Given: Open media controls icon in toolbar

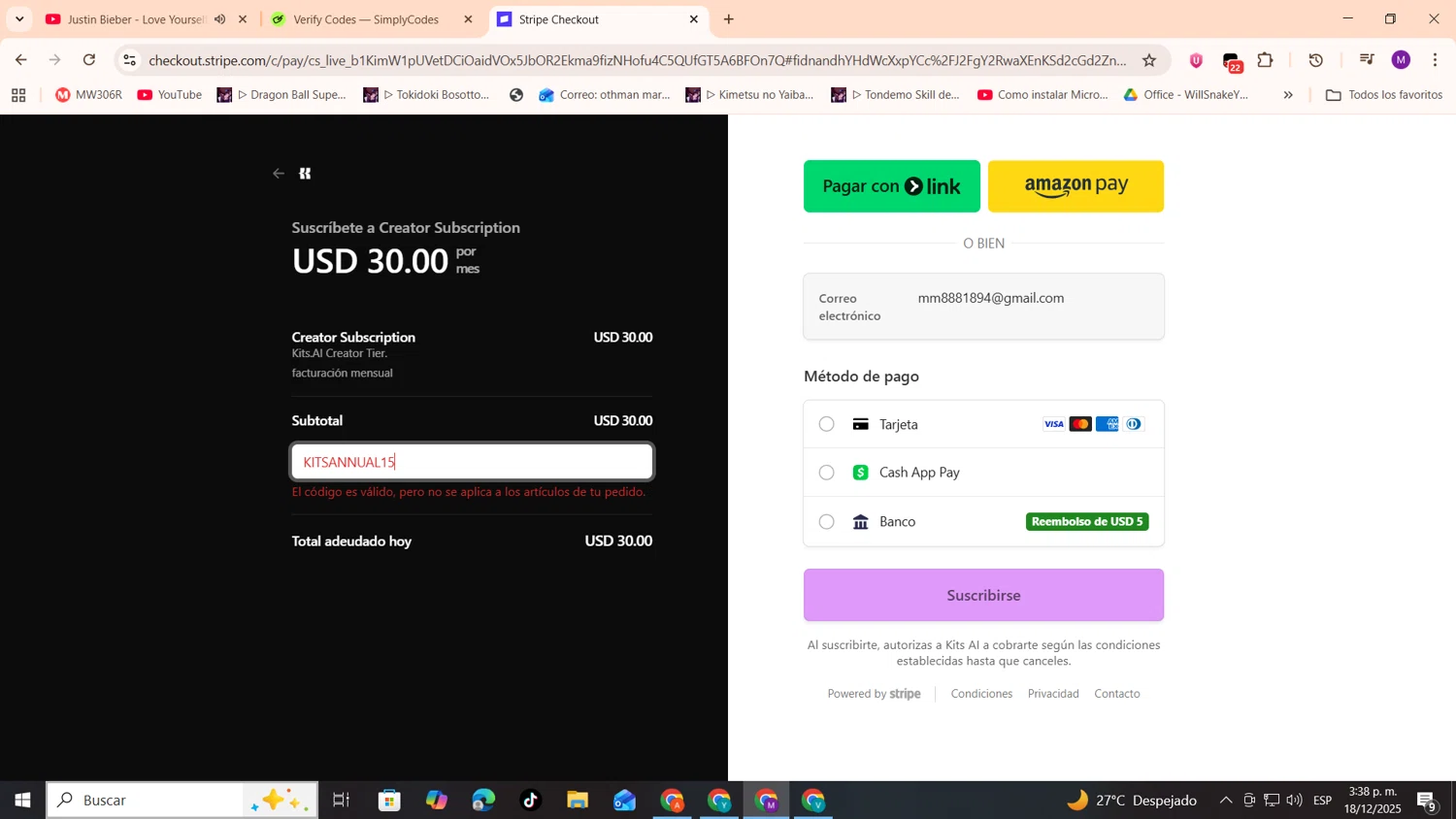Looking at the screenshot, I should (1367, 60).
